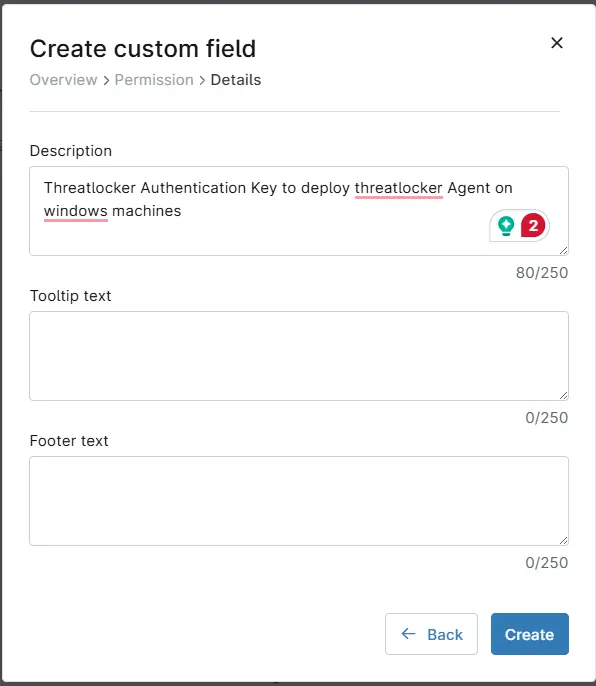Focus the Tooltip text field
The width and height of the screenshot is (596, 686).
click(x=299, y=356)
